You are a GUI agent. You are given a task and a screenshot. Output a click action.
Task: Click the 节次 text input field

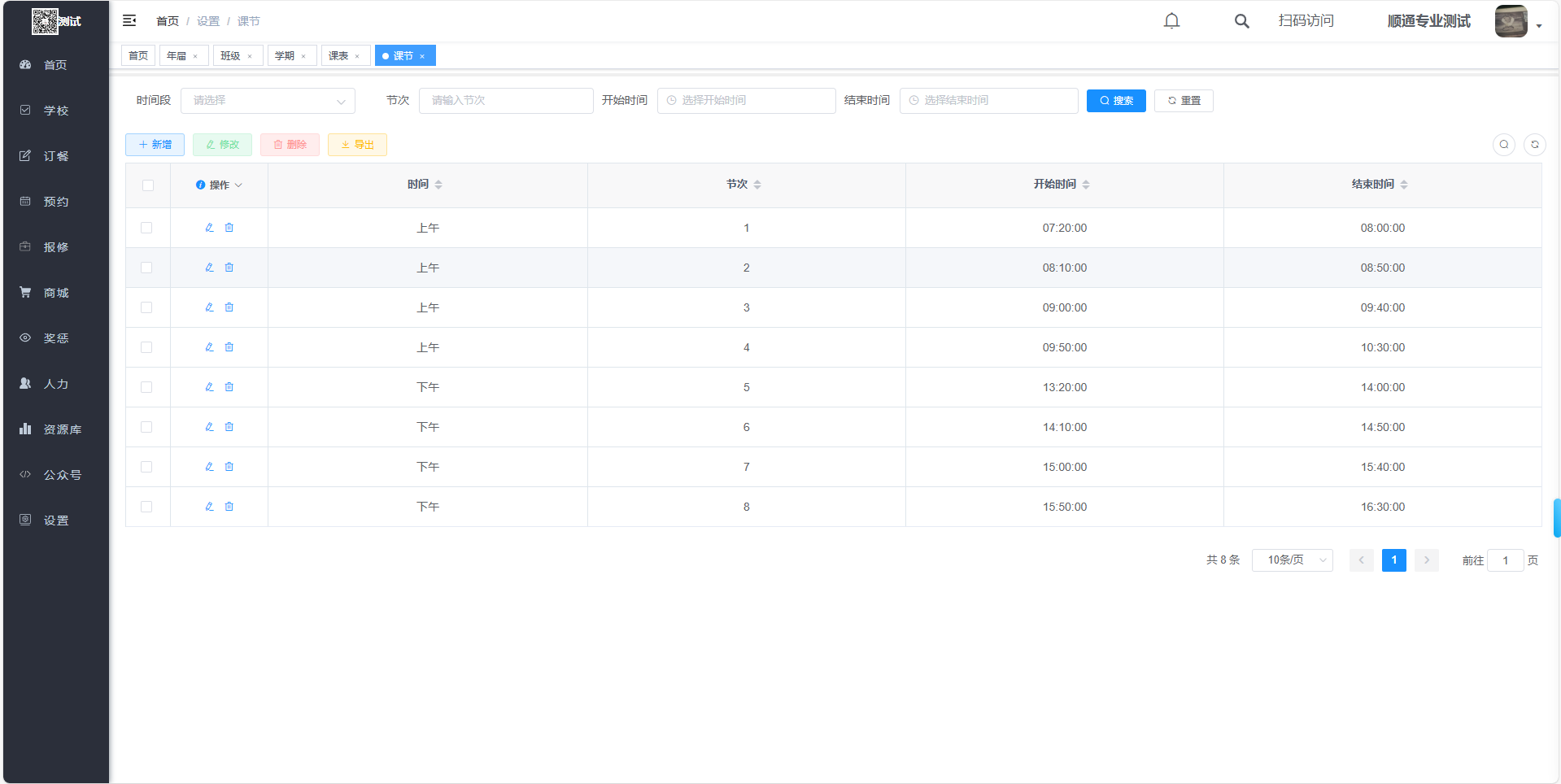click(506, 101)
